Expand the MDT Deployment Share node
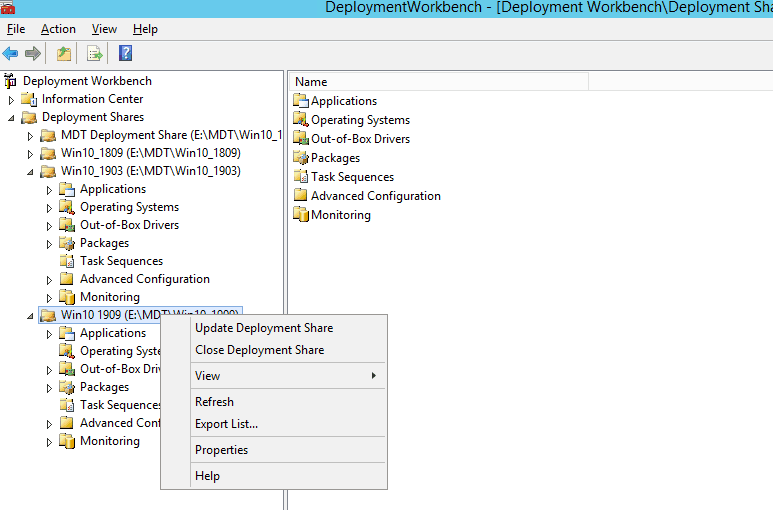The height and width of the screenshot is (510, 773). (x=30, y=136)
